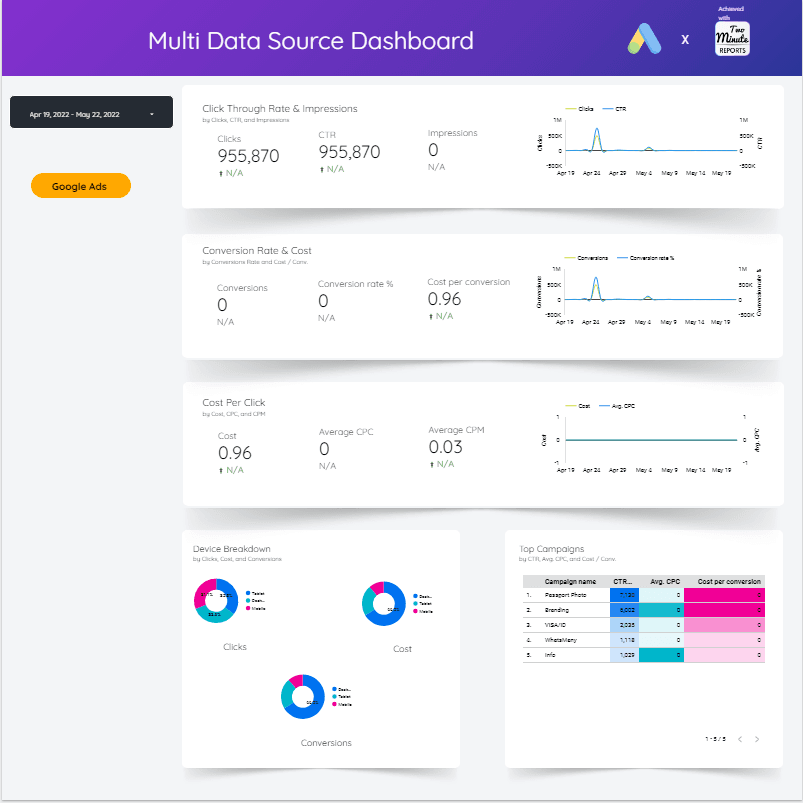This screenshot has height=803, width=803.
Task: Go to previous page of Top Campaigns table
Action: click(x=739, y=739)
